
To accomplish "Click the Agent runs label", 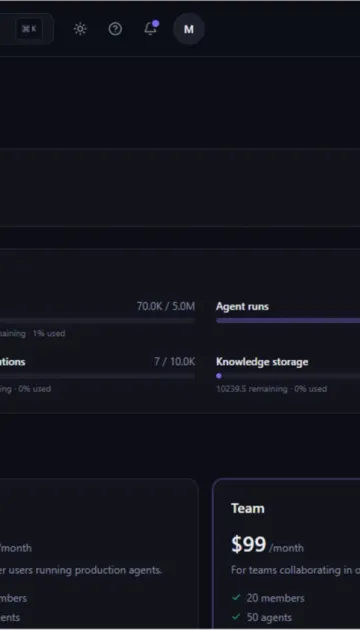I will pyautogui.click(x=242, y=307).
